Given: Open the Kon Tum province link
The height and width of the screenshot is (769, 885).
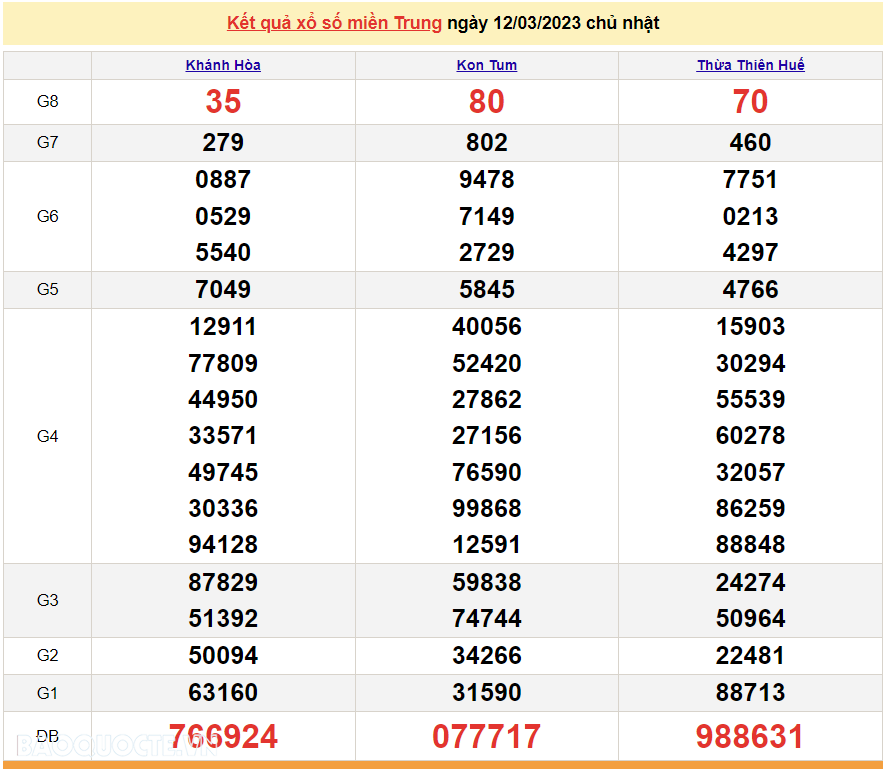Looking at the screenshot, I should point(487,65).
